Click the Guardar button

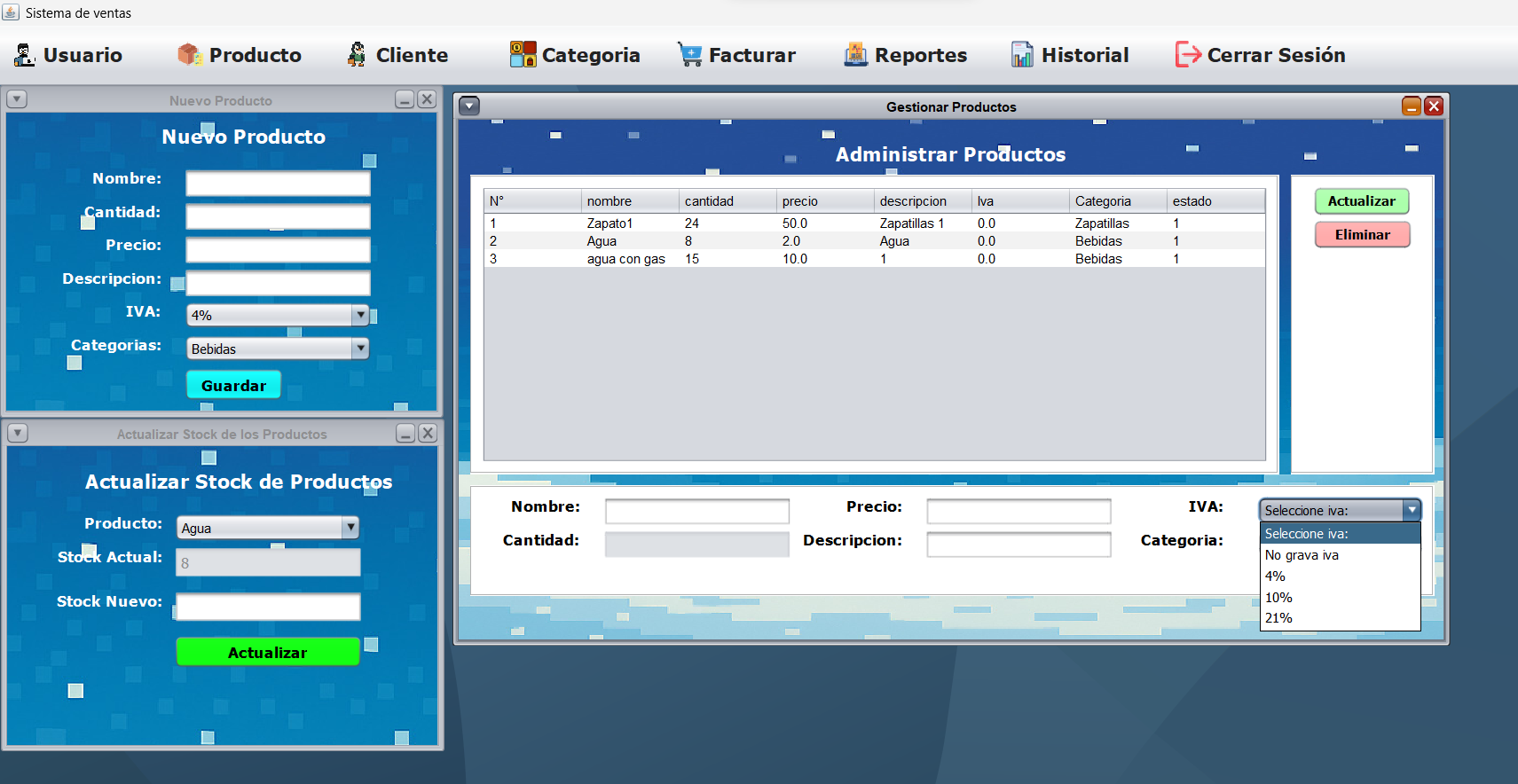tap(233, 385)
